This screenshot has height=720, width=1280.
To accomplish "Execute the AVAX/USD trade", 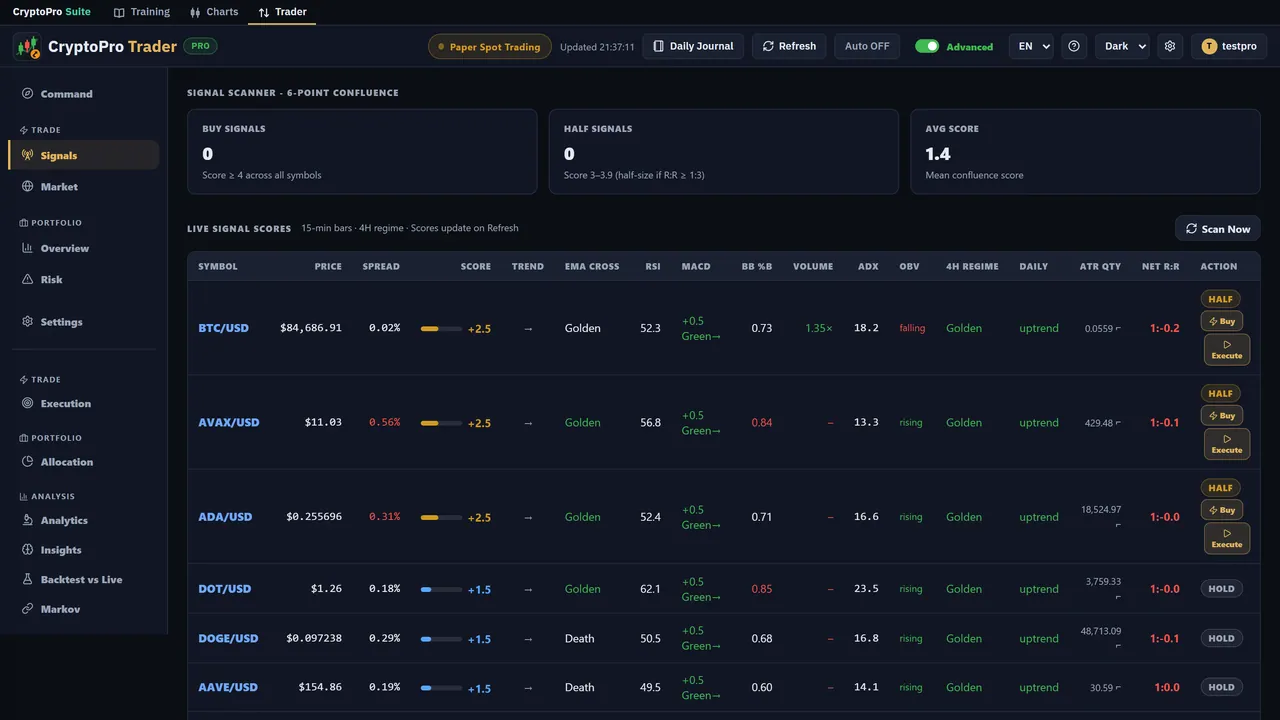I will coord(1227,444).
